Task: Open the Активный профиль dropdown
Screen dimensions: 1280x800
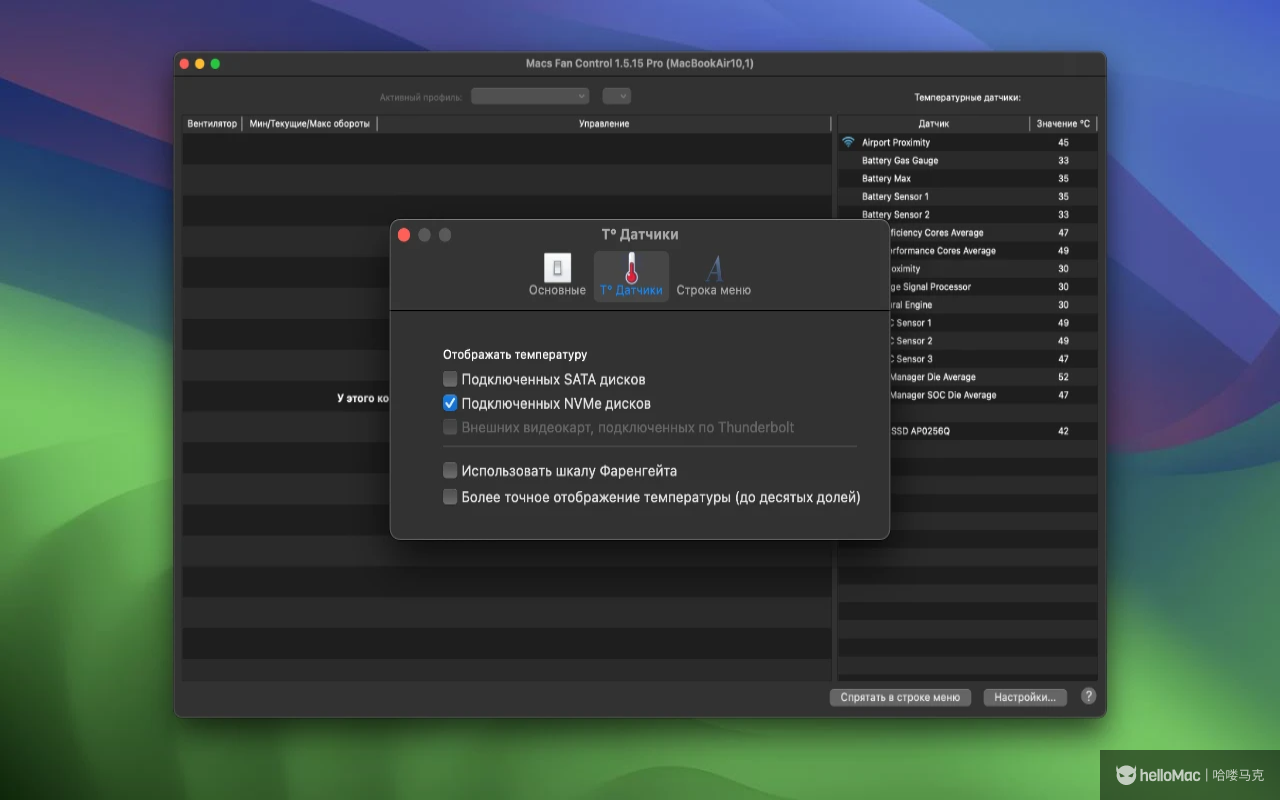Action: [530, 96]
